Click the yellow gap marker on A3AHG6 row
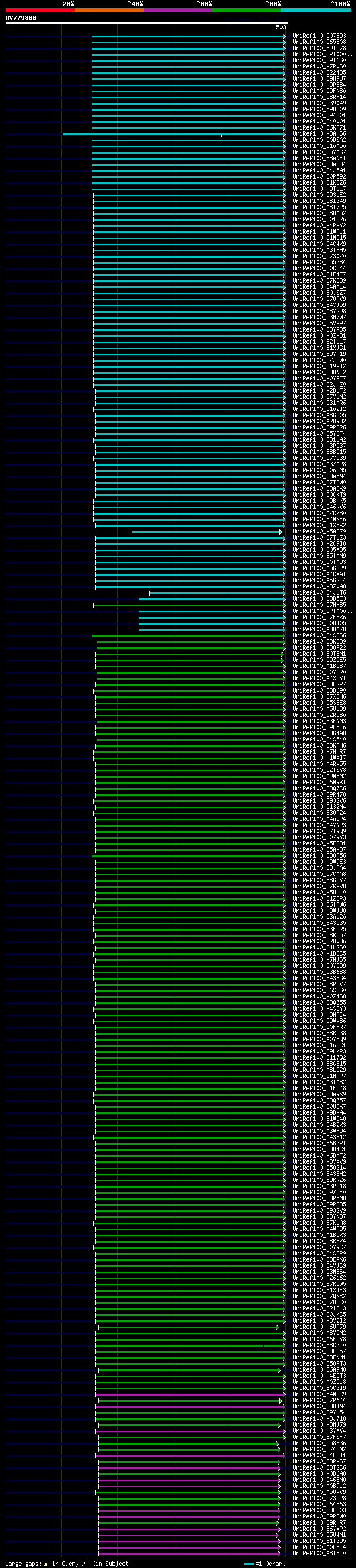Screen dimensions: 356x1568 point(221,136)
